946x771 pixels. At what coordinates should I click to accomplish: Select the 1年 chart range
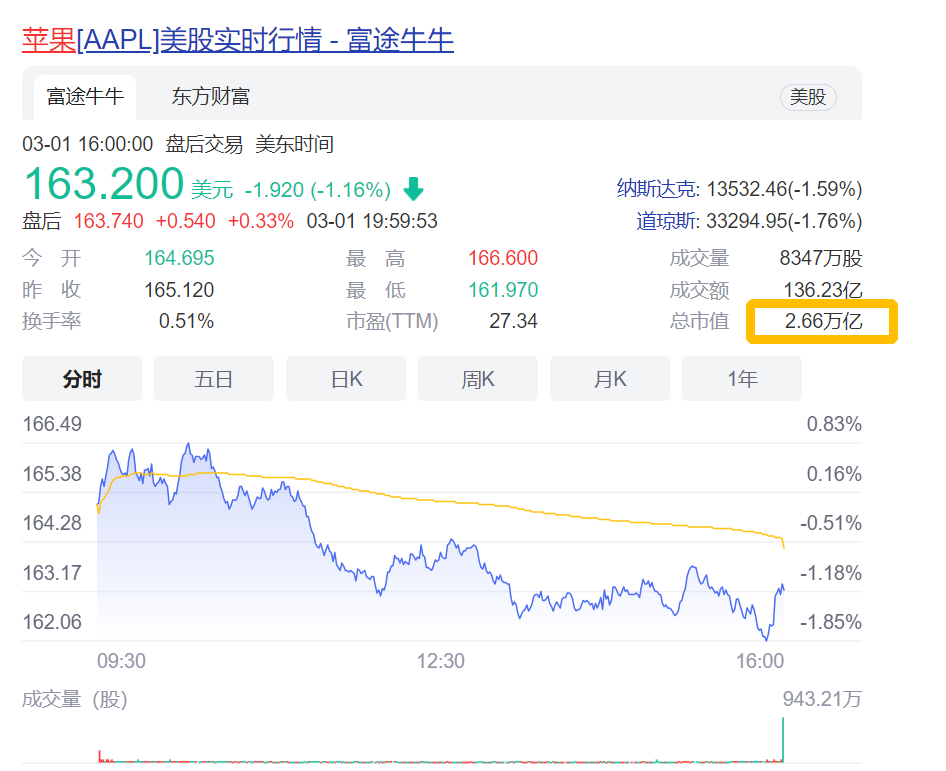coord(742,379)
